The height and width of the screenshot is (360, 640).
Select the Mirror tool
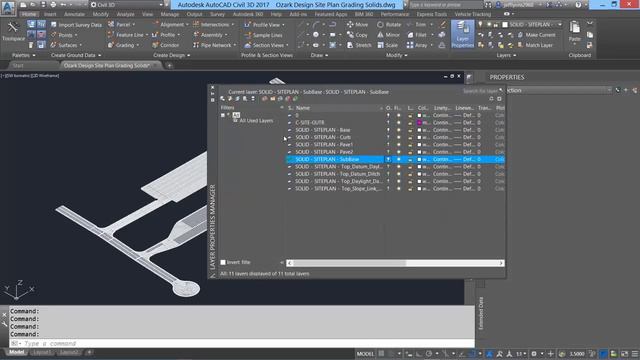(388, 35)
